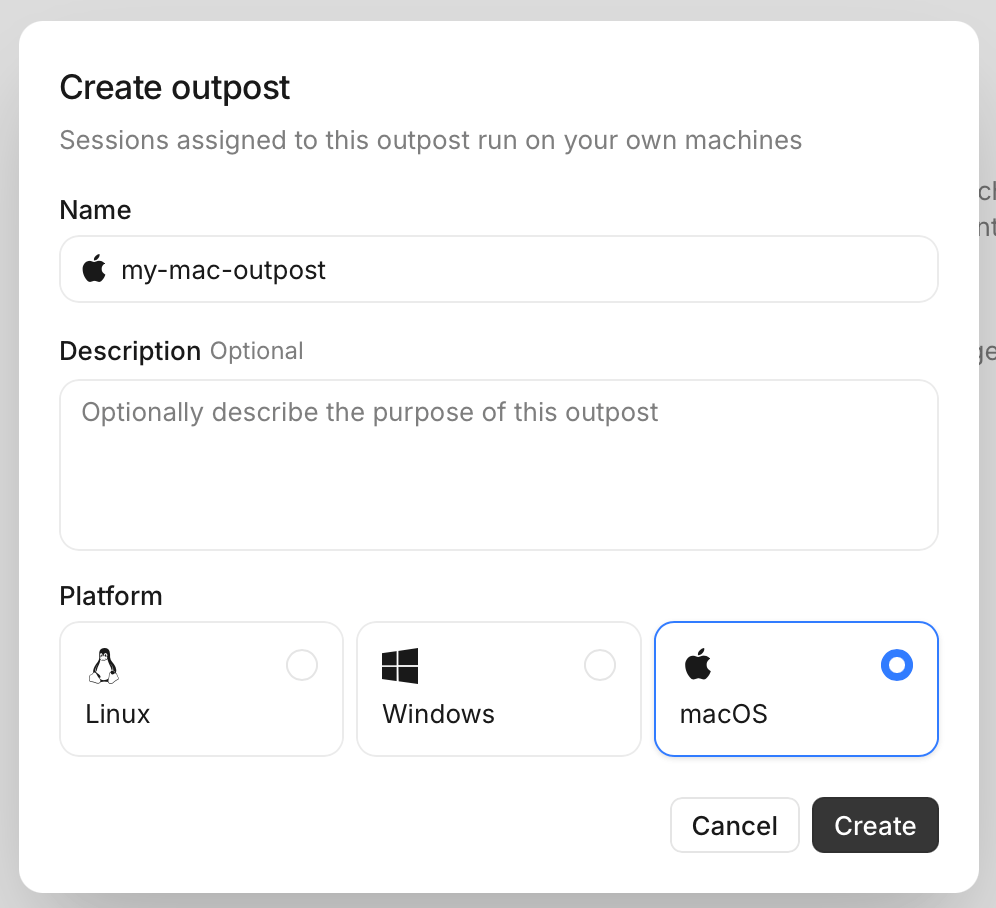Click the Apple logo in macOS card
The height and width of the screenshot is (908, 996).
click(x=697, y=664)
